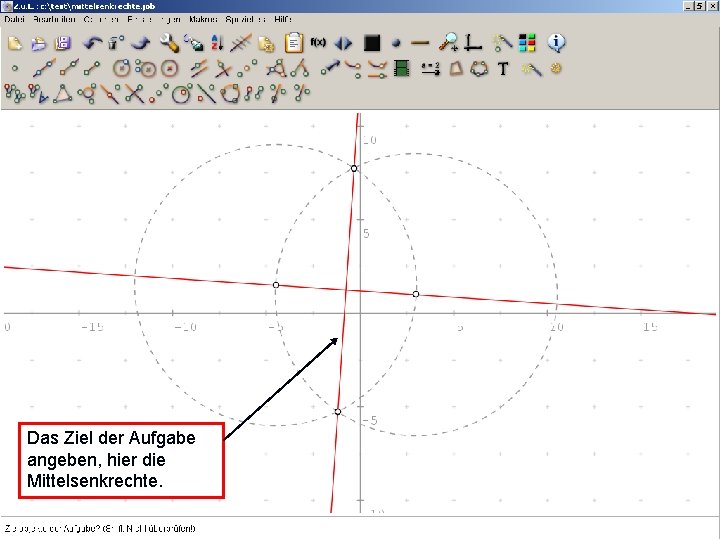Change the line thickness with brown line icon

(x=420, y=43)
